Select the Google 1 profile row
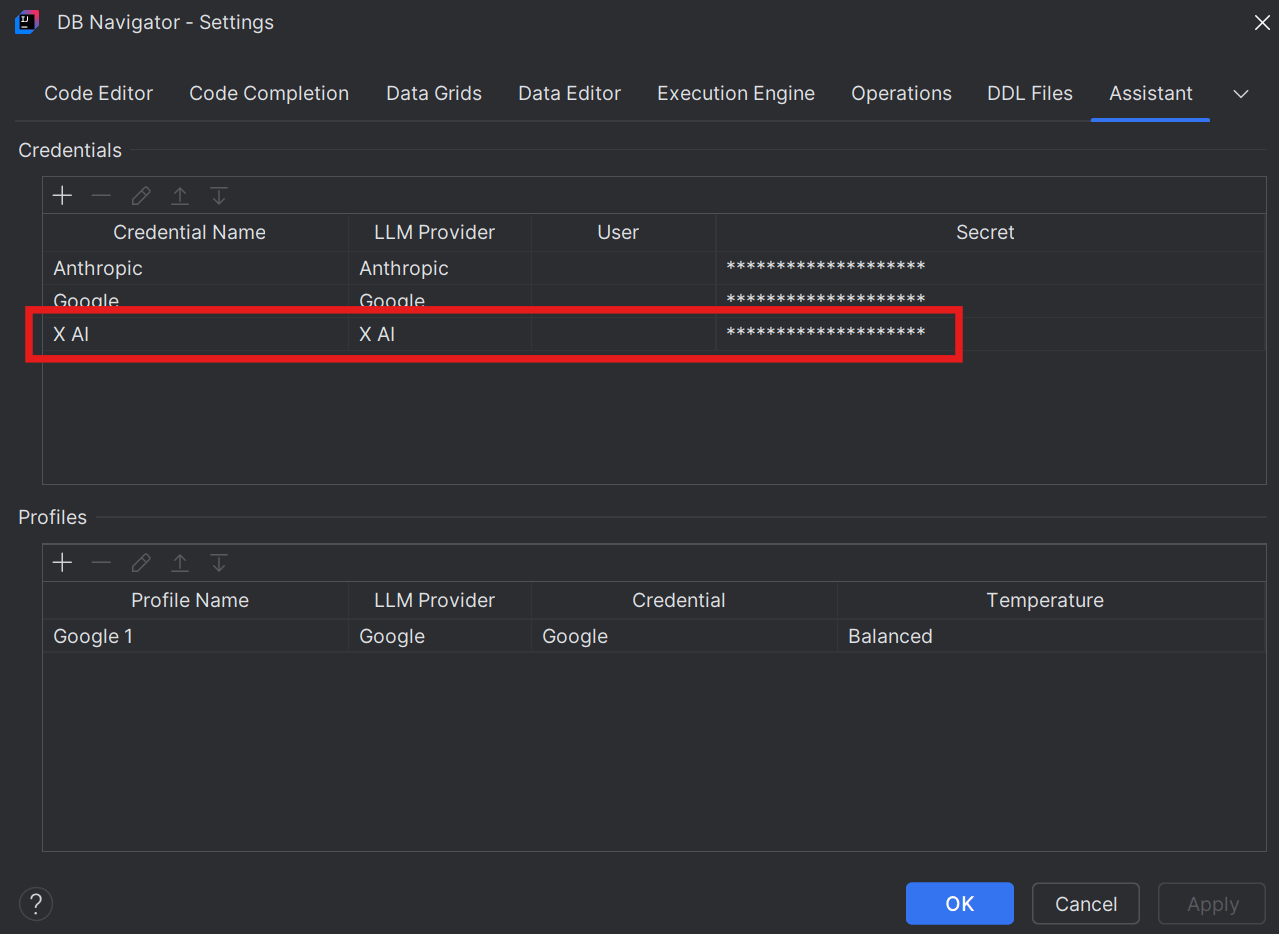1279x934 pixels. (x=654, y=636)
